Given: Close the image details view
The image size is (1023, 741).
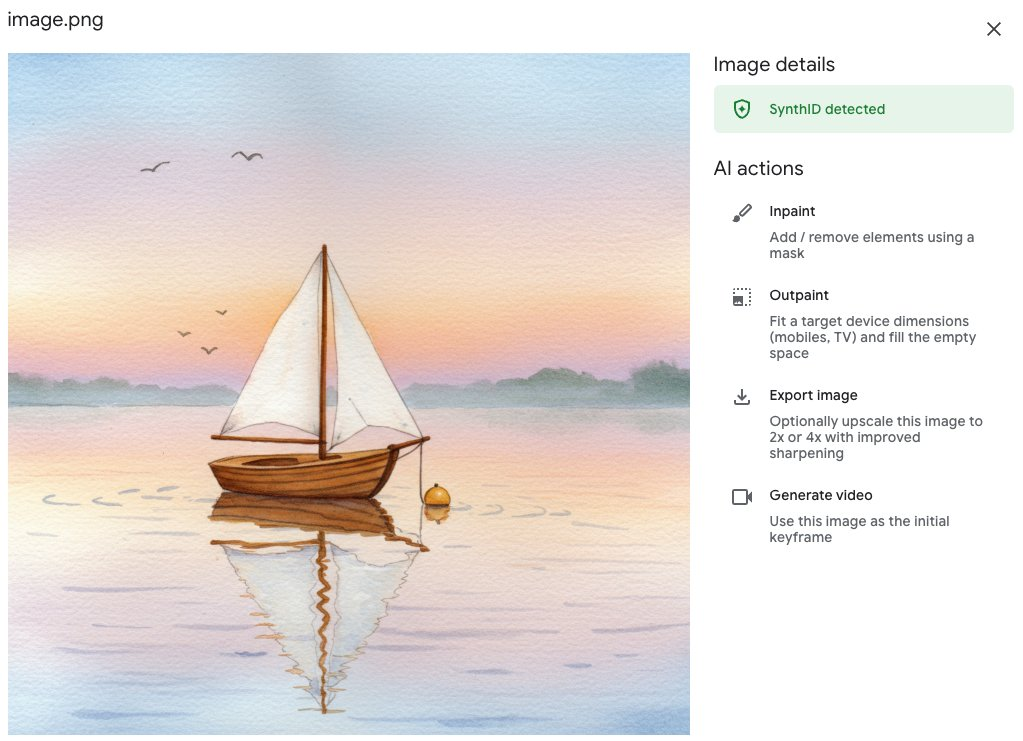Looking at the screenshot, I should tap(993, 29).
